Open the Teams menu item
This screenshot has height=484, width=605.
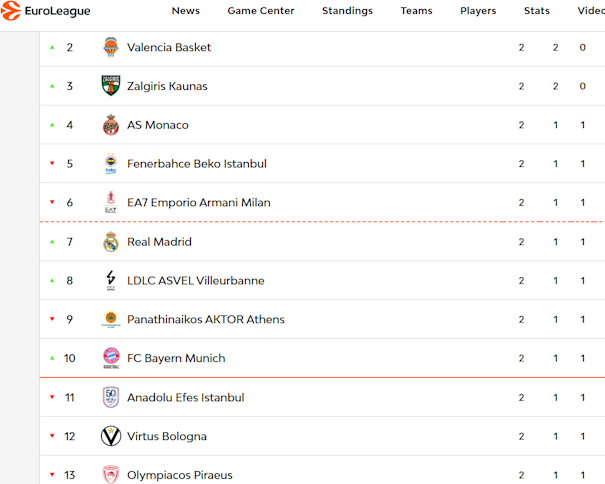coord(416,11)
